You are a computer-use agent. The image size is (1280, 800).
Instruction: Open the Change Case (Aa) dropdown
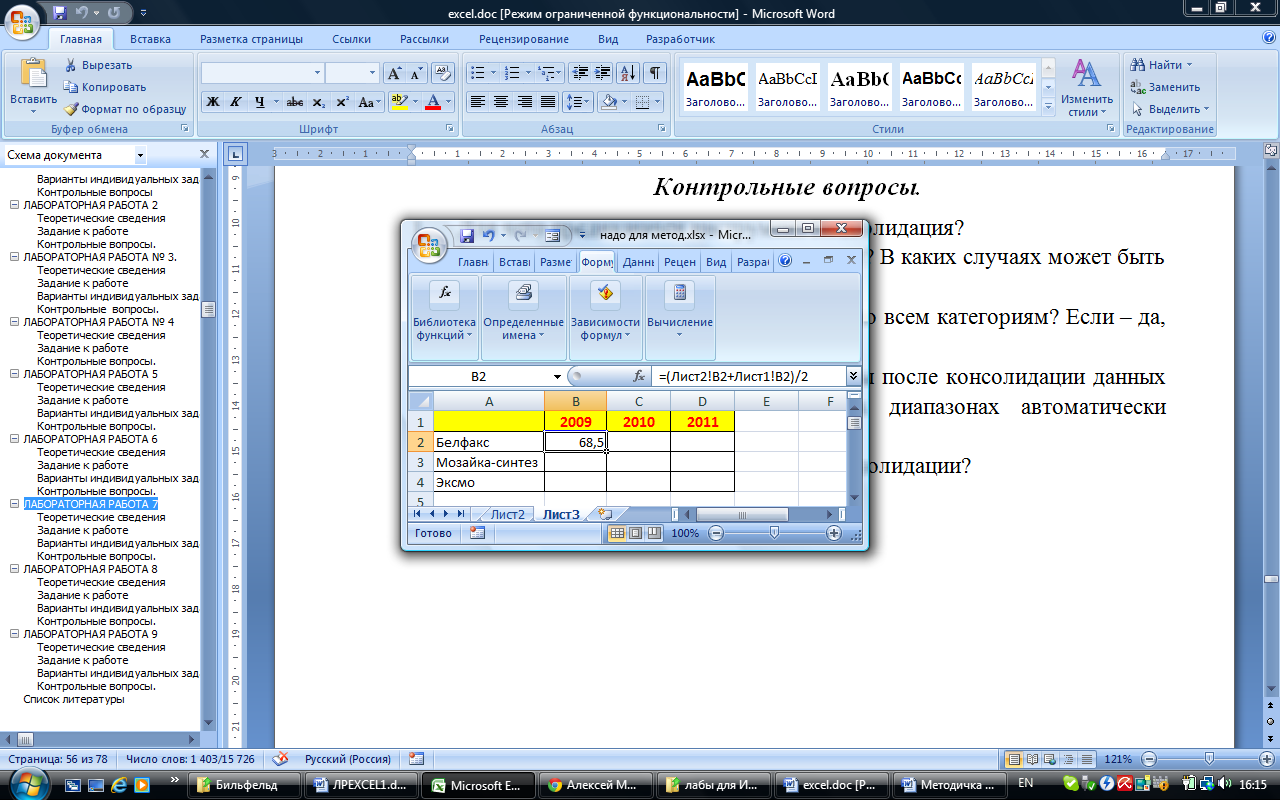pos(369,102)
